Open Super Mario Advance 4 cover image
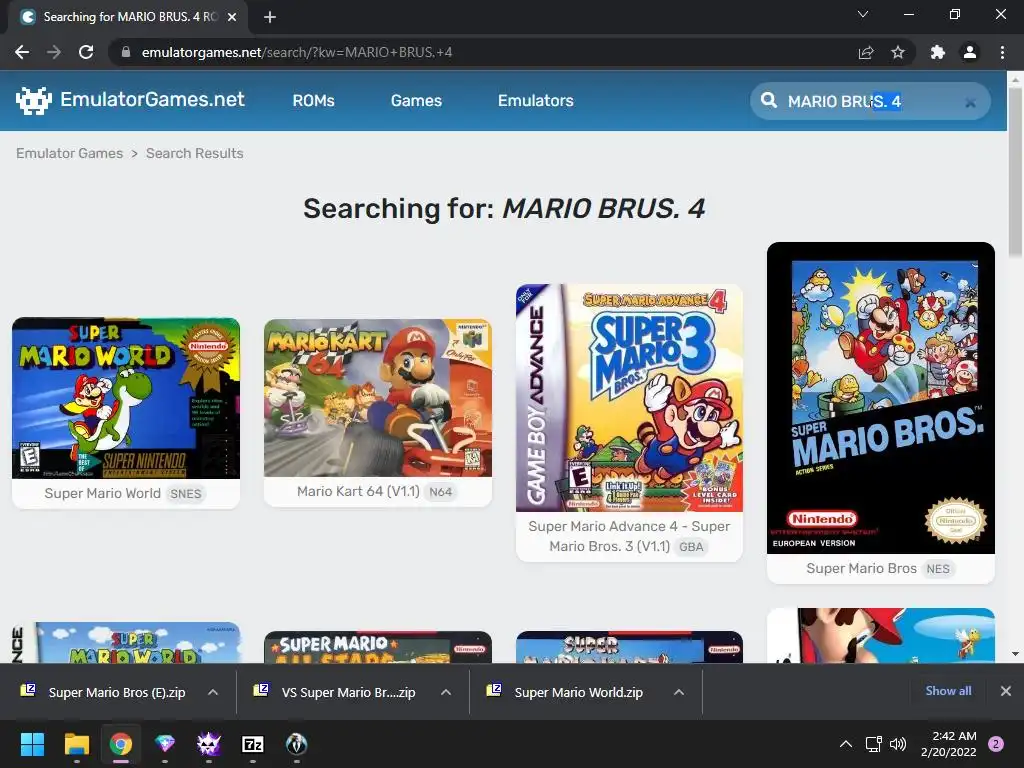1024x768 pixels. [630, 398]
